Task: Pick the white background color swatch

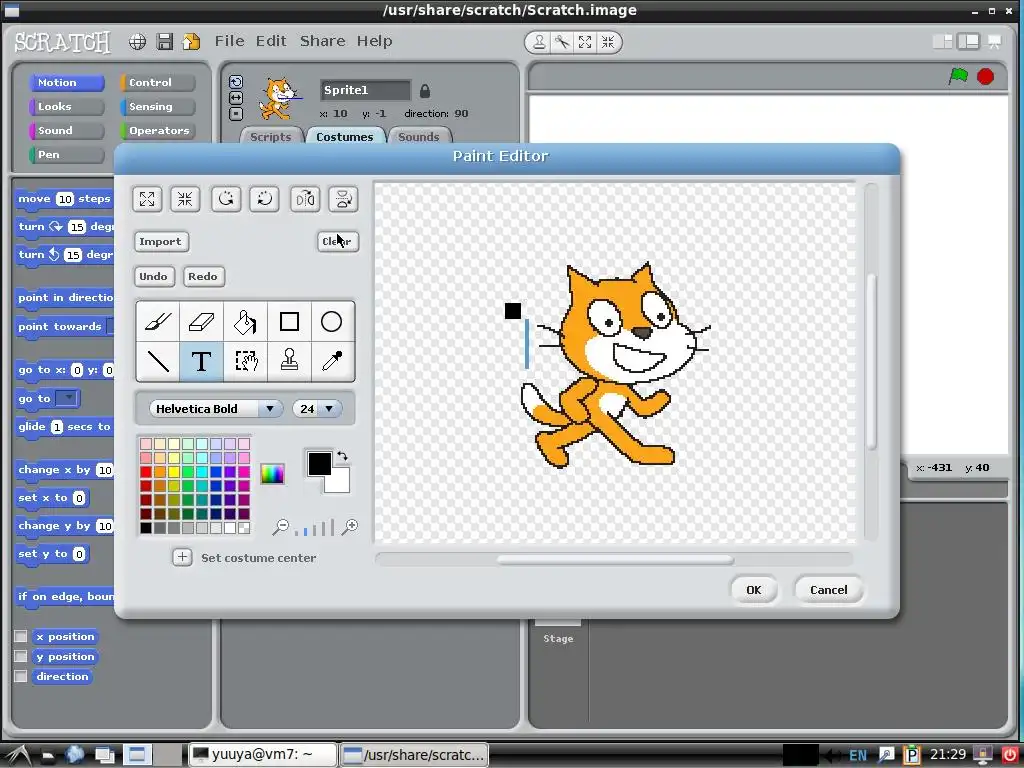Action: 340,483
